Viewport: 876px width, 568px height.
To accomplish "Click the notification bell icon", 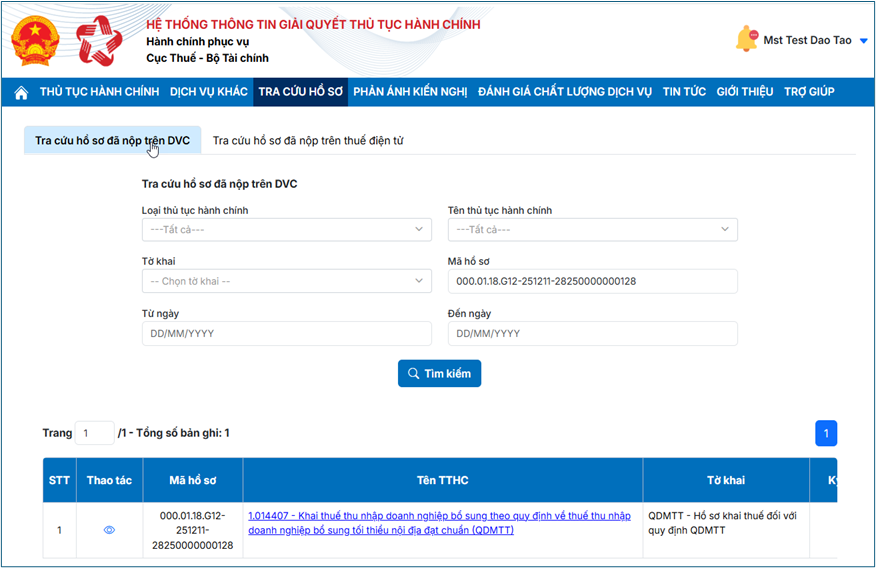I will click(x=746, y=40).
